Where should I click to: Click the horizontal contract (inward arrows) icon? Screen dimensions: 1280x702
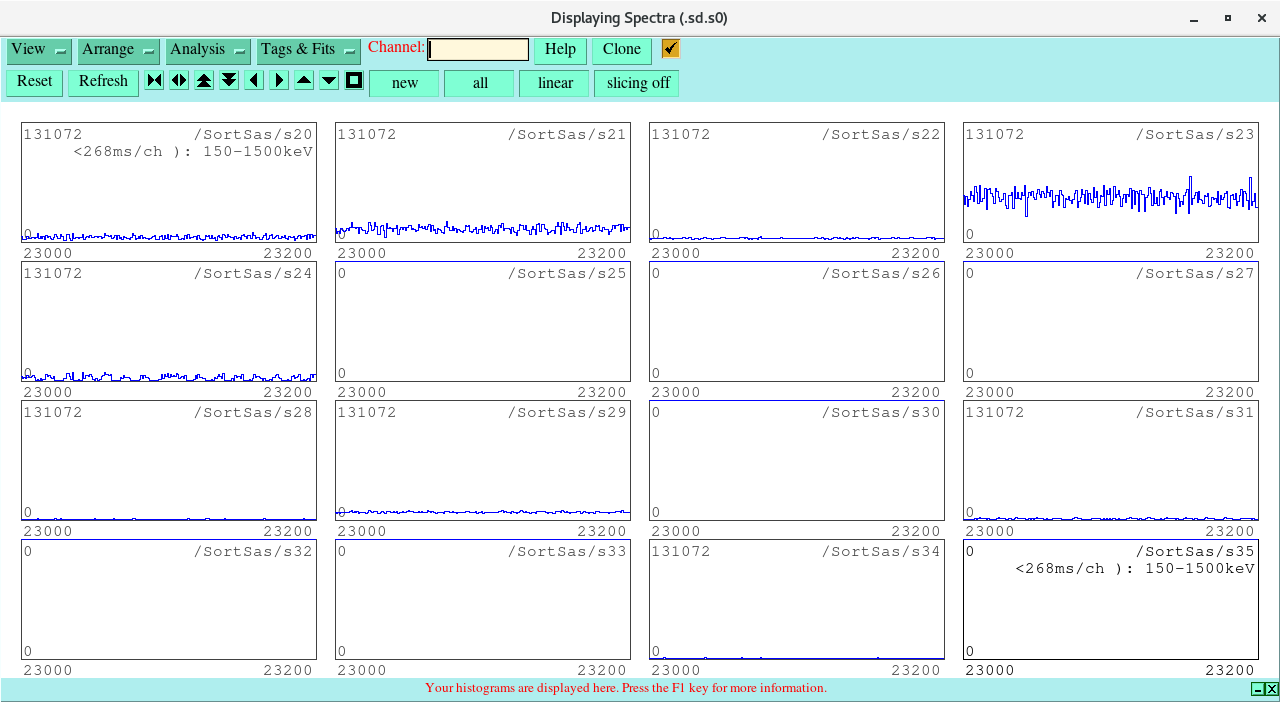tap(154, 81)
